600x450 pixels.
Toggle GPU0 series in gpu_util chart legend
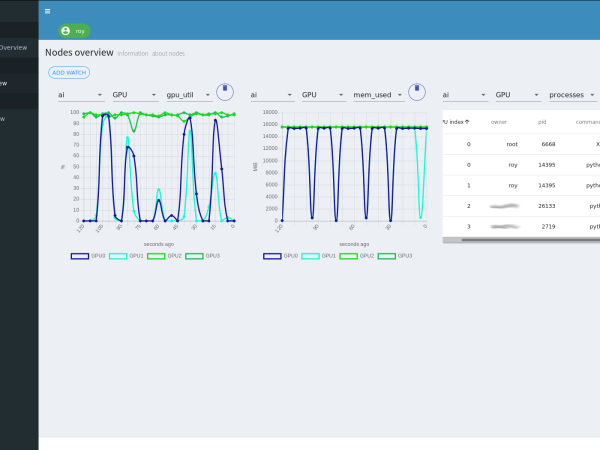coord(88,256)
